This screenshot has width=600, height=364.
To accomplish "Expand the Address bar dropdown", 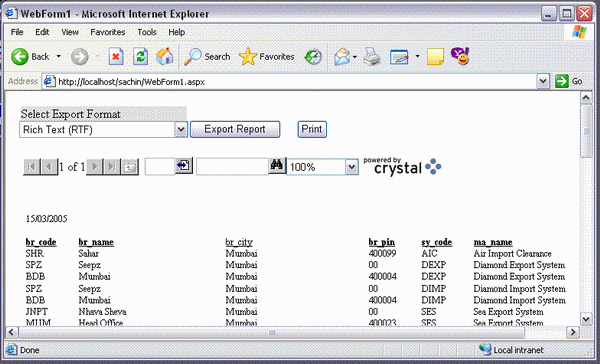I will (543, 81).
